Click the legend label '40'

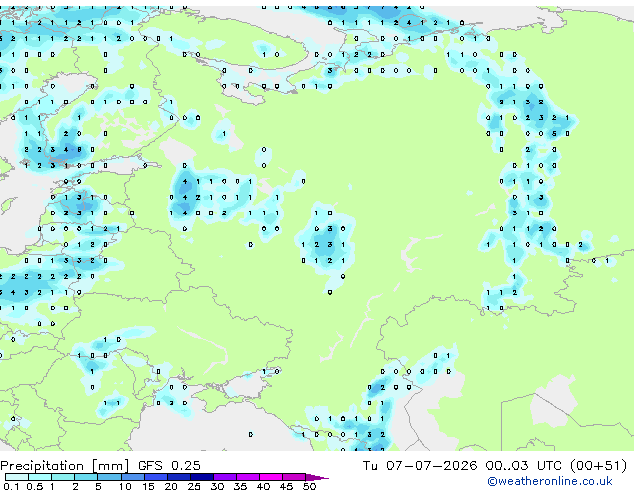(263, 486)
